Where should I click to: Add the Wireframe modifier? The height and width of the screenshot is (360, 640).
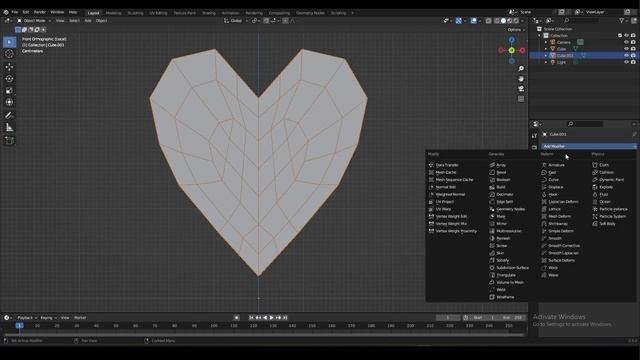pos(505,297)
